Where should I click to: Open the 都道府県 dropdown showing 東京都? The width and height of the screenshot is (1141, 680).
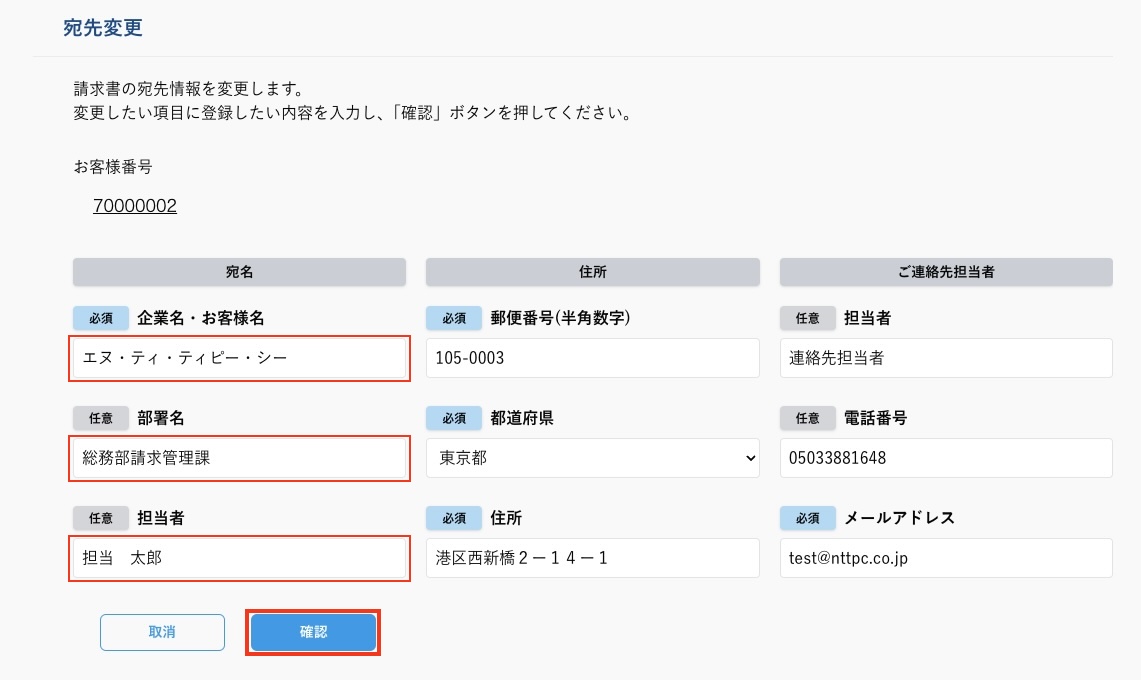pyautogui.click(x=592, y=458)
